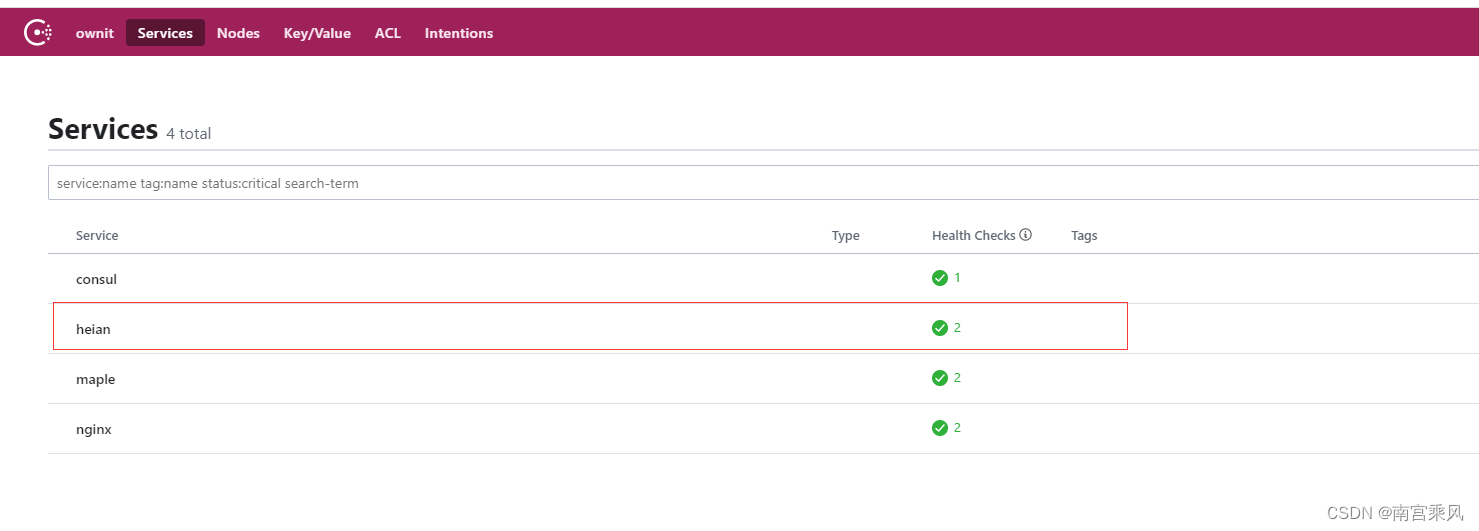Open the ACL page
The height and width of the screenshot is (531, 1479).
(387, 33)
